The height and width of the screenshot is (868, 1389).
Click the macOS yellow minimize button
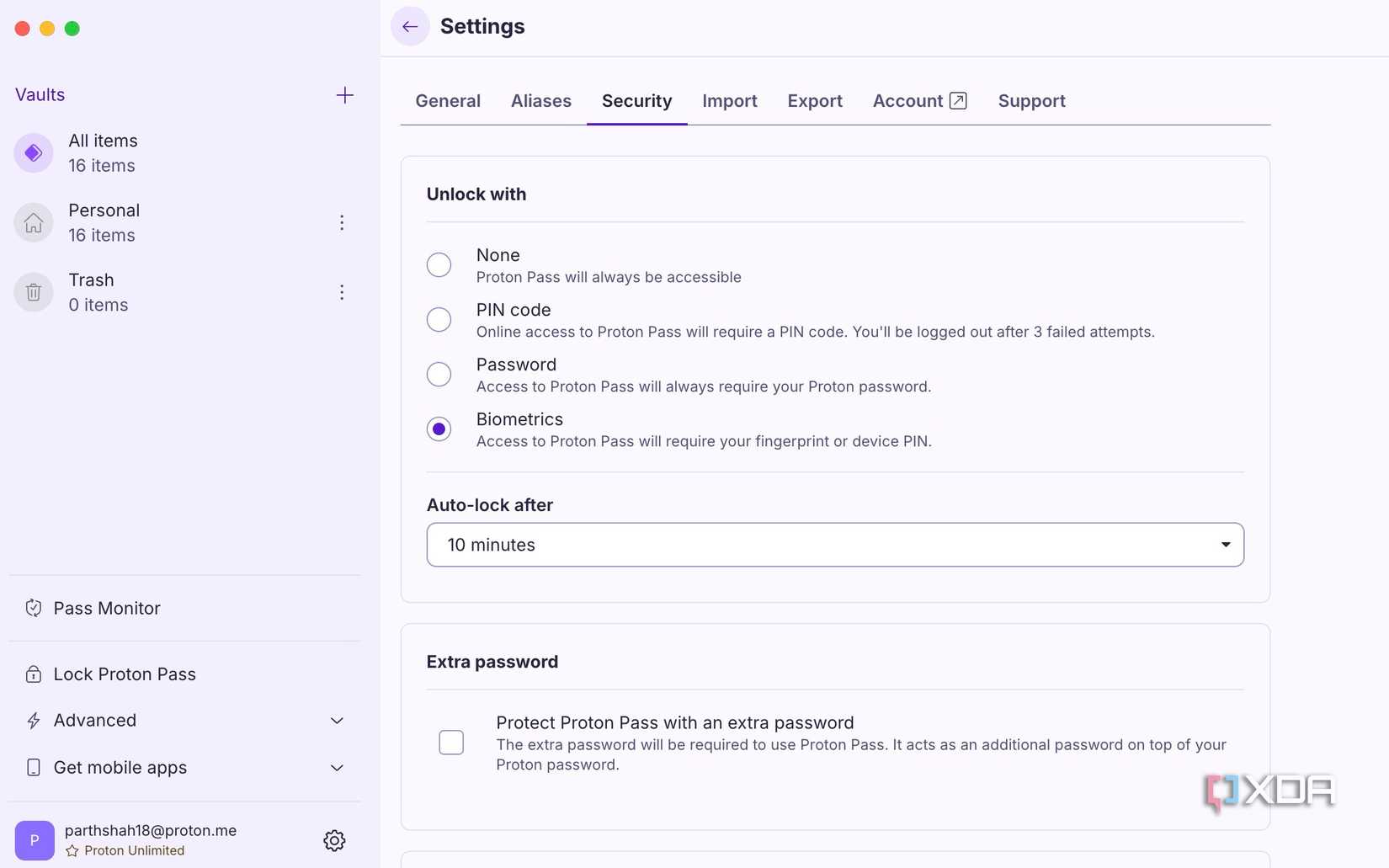[47, 29]
